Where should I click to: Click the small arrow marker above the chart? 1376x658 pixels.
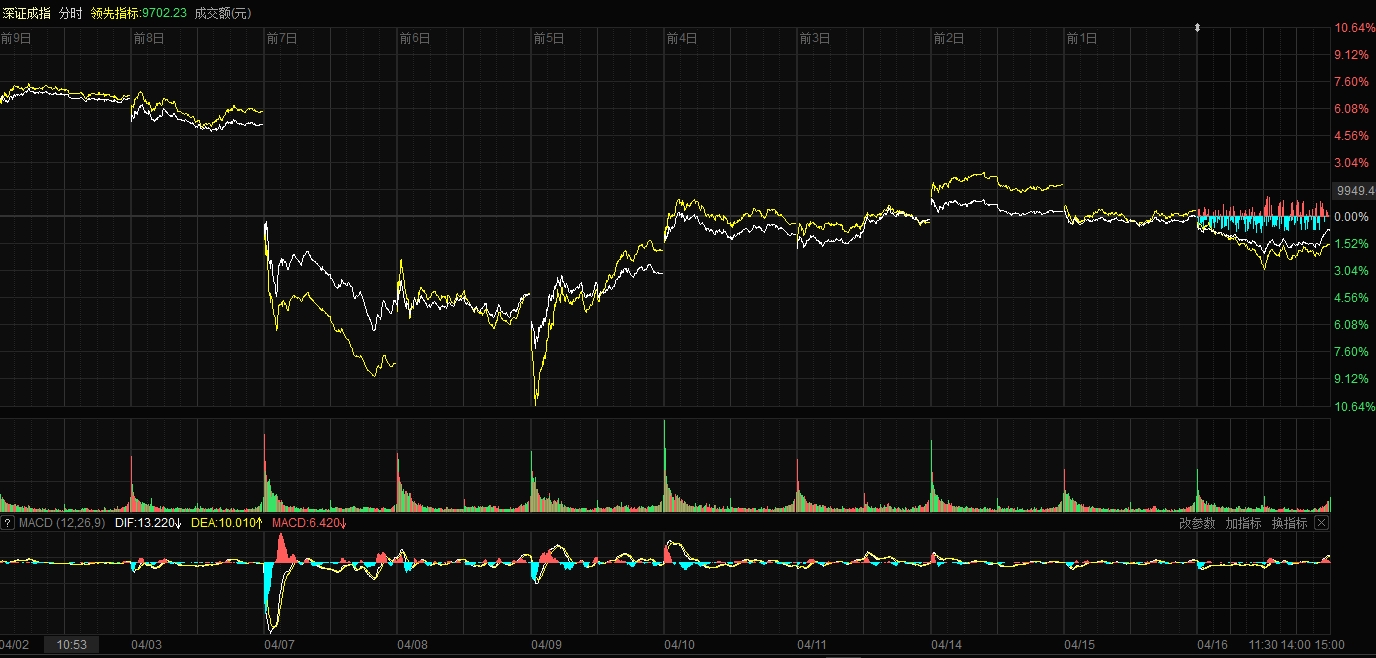pyautogui.click(x=1197, y=28)
